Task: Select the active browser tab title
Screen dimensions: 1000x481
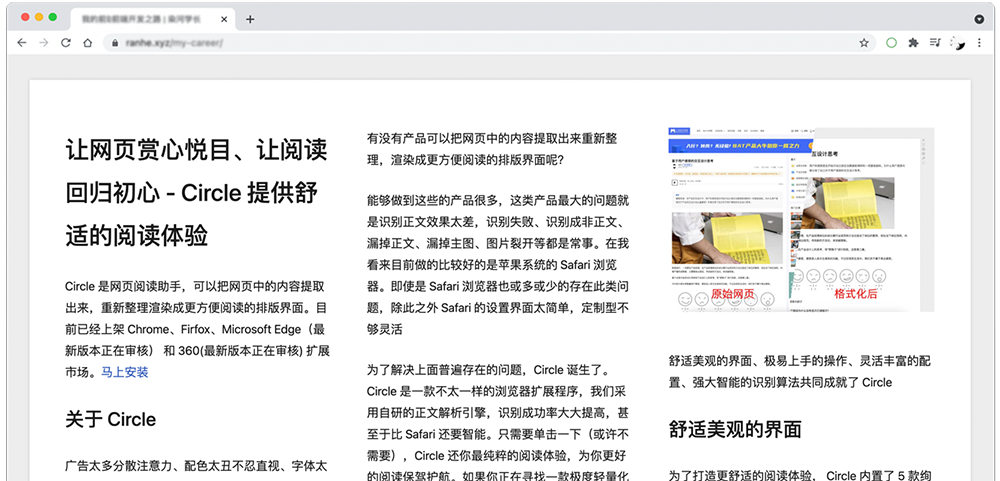Action: tap(142, 19)
